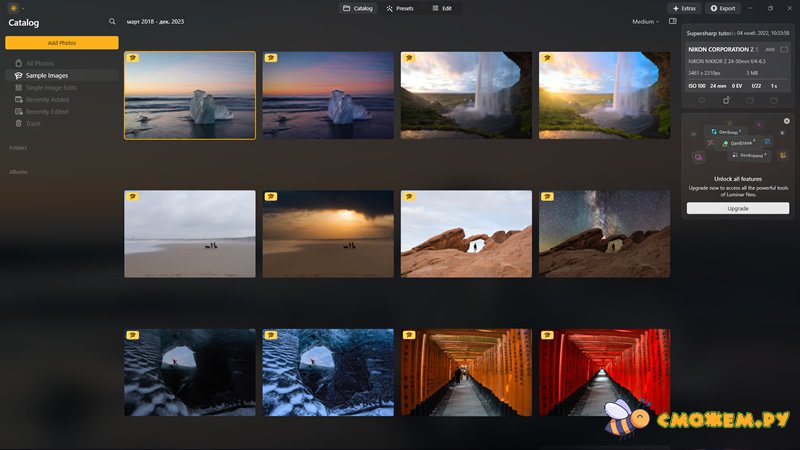Click the Upgrade button

click(x=737, y=209)
